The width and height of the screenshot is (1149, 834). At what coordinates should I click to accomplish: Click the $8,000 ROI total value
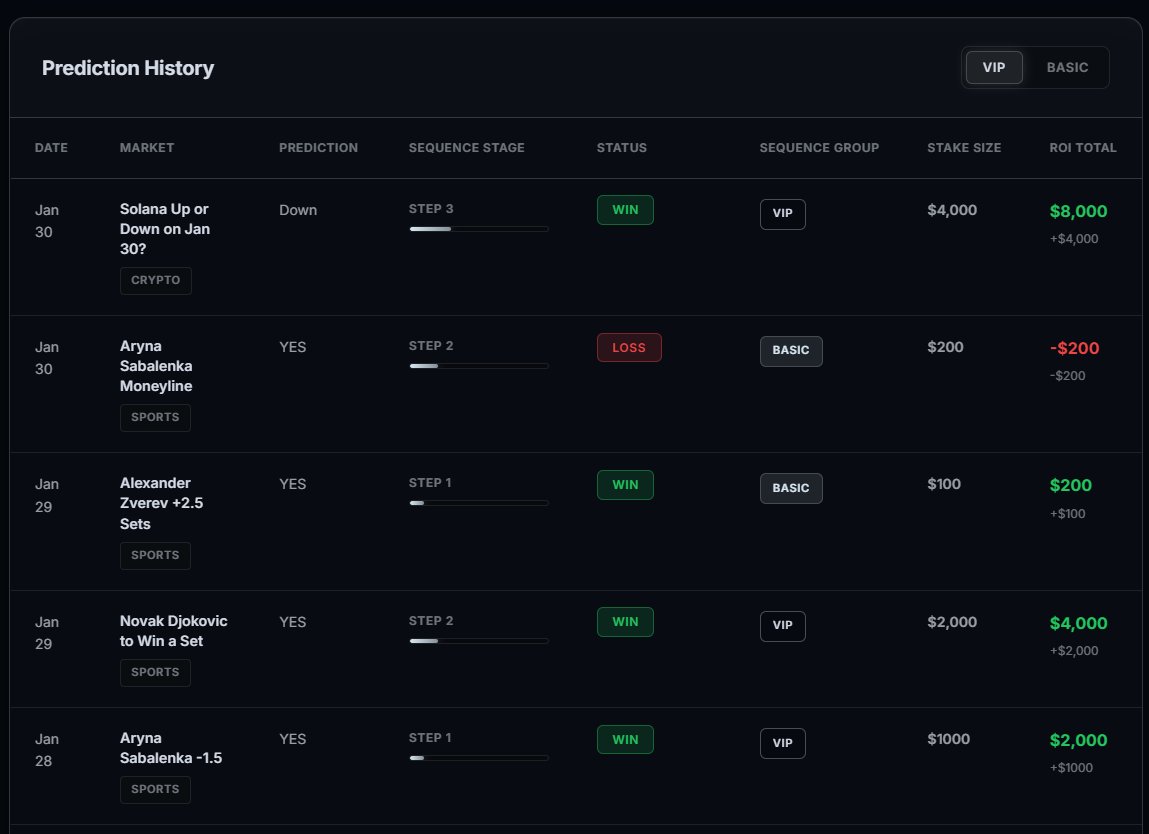pos(1078,211)
